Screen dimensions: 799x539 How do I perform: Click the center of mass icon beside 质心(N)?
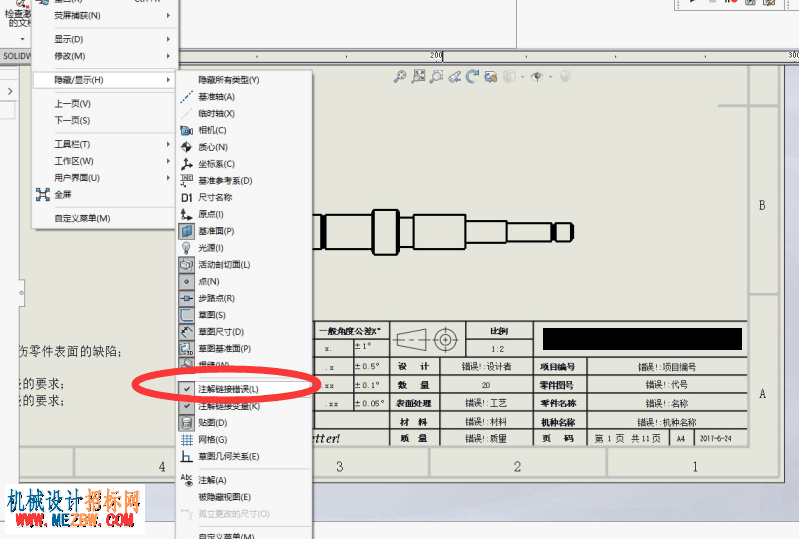click(187, 147)
